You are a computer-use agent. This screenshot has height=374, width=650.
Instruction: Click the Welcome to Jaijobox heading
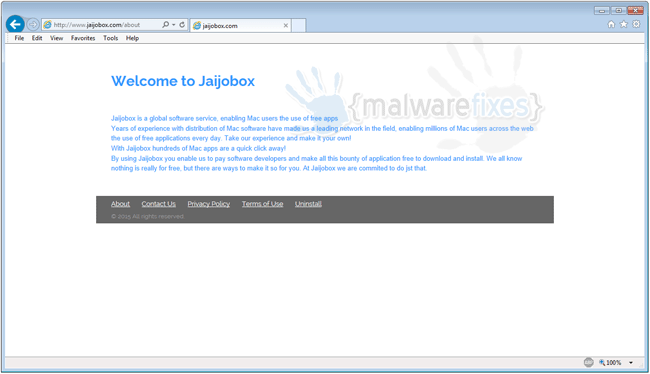(183, 81)
